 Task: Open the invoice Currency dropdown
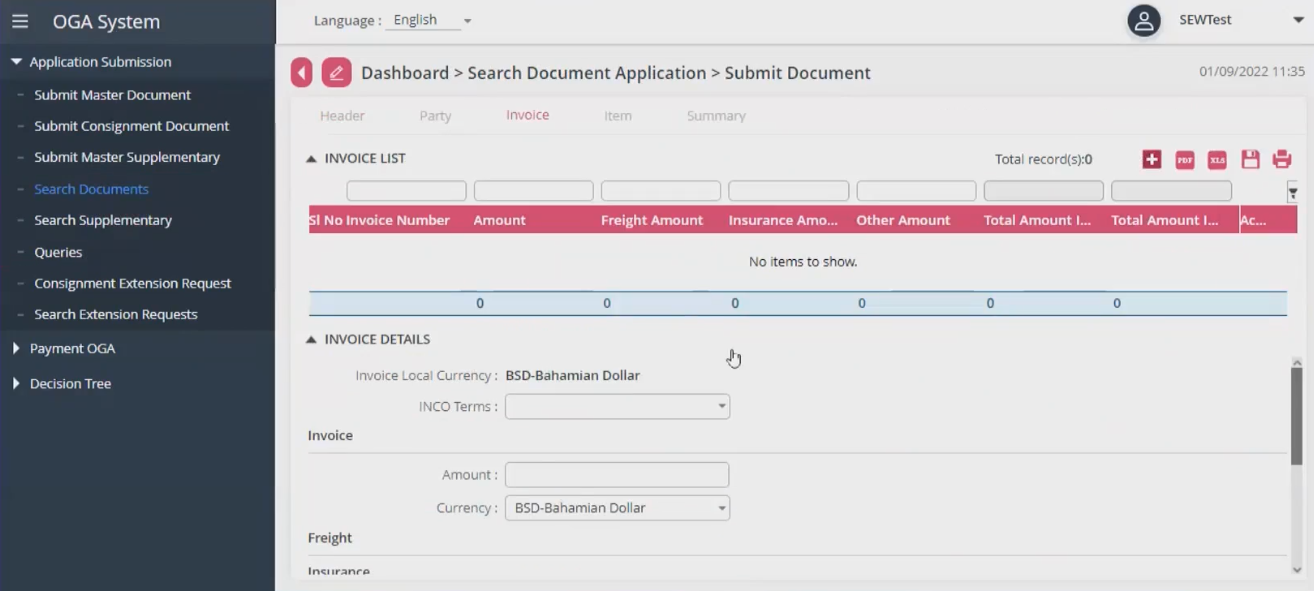(617, 508)
